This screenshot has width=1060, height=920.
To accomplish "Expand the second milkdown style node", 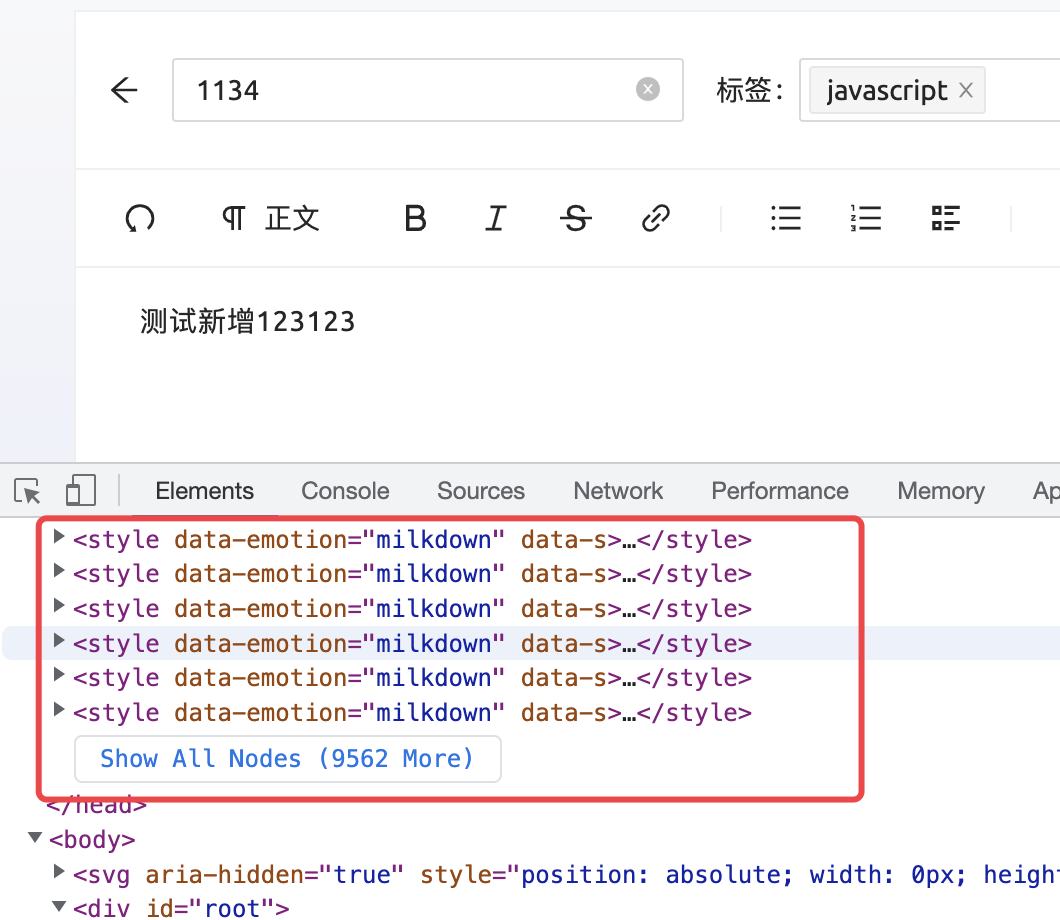I will tap(59, 571).
